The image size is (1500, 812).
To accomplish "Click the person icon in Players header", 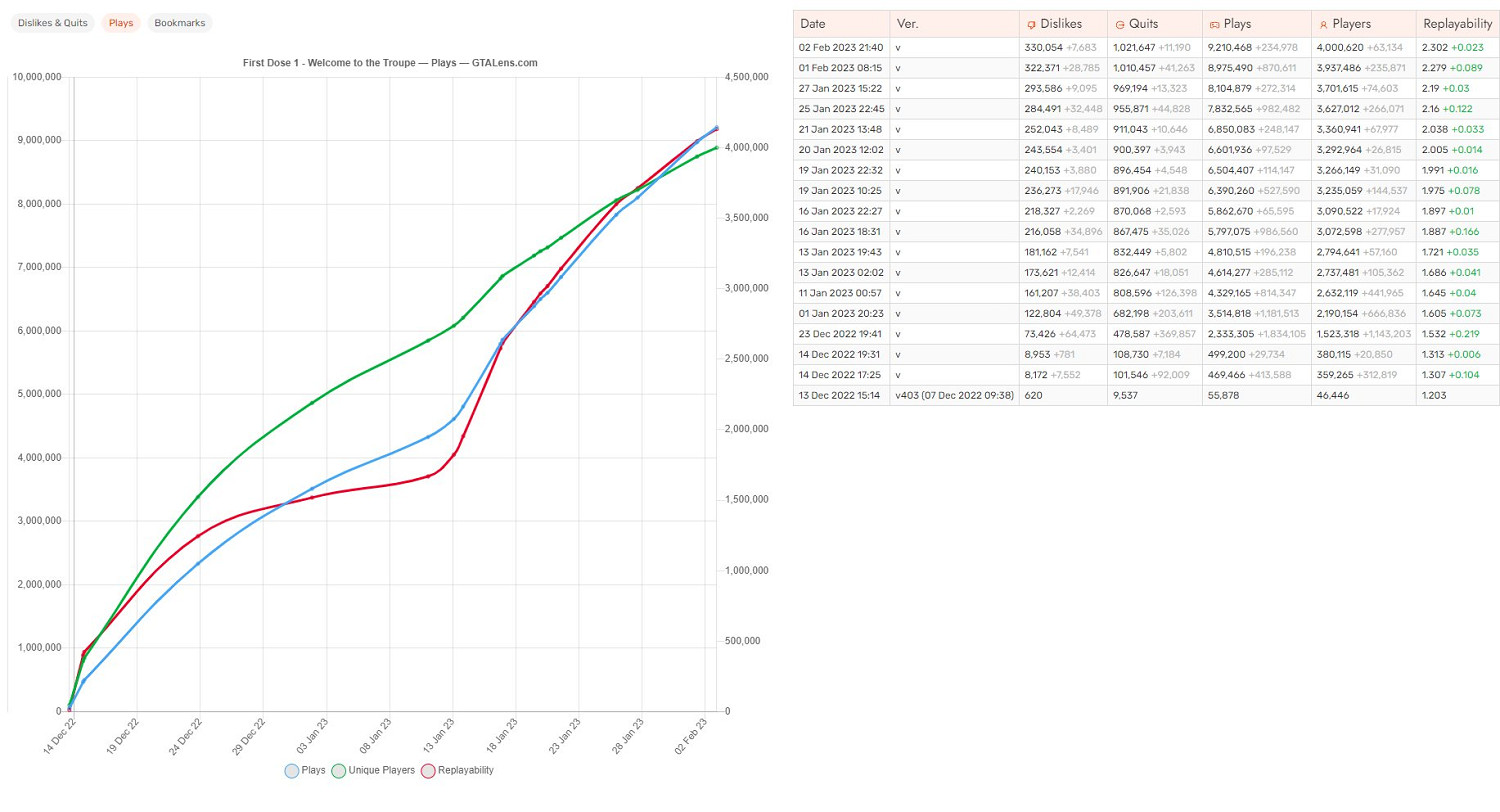I will [1323, 24].
